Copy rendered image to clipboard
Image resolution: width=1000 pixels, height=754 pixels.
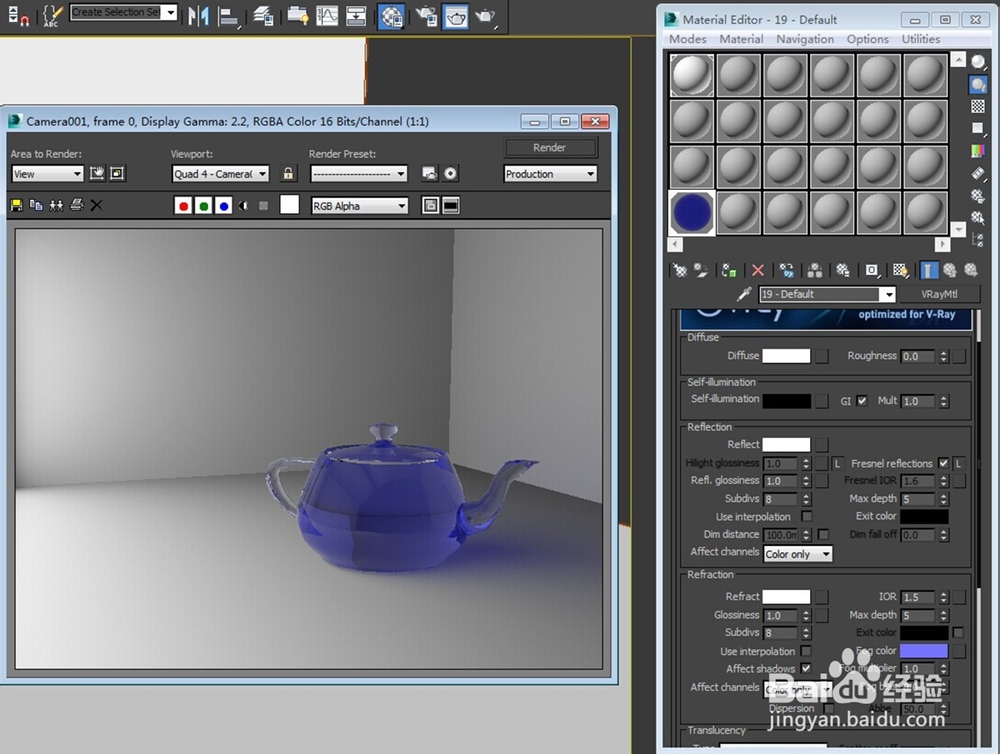tap(36, 205)
